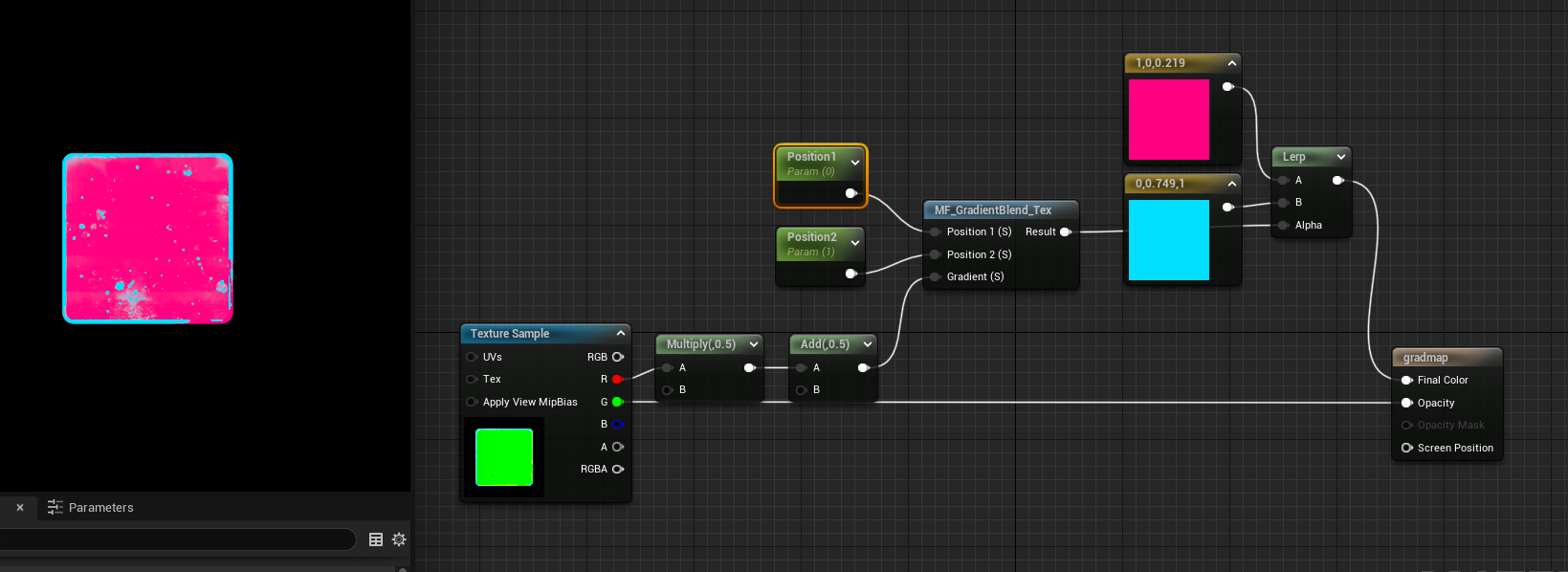
Task: Click the RGBA output pin on Texture Sample
Action: [617, 469]
